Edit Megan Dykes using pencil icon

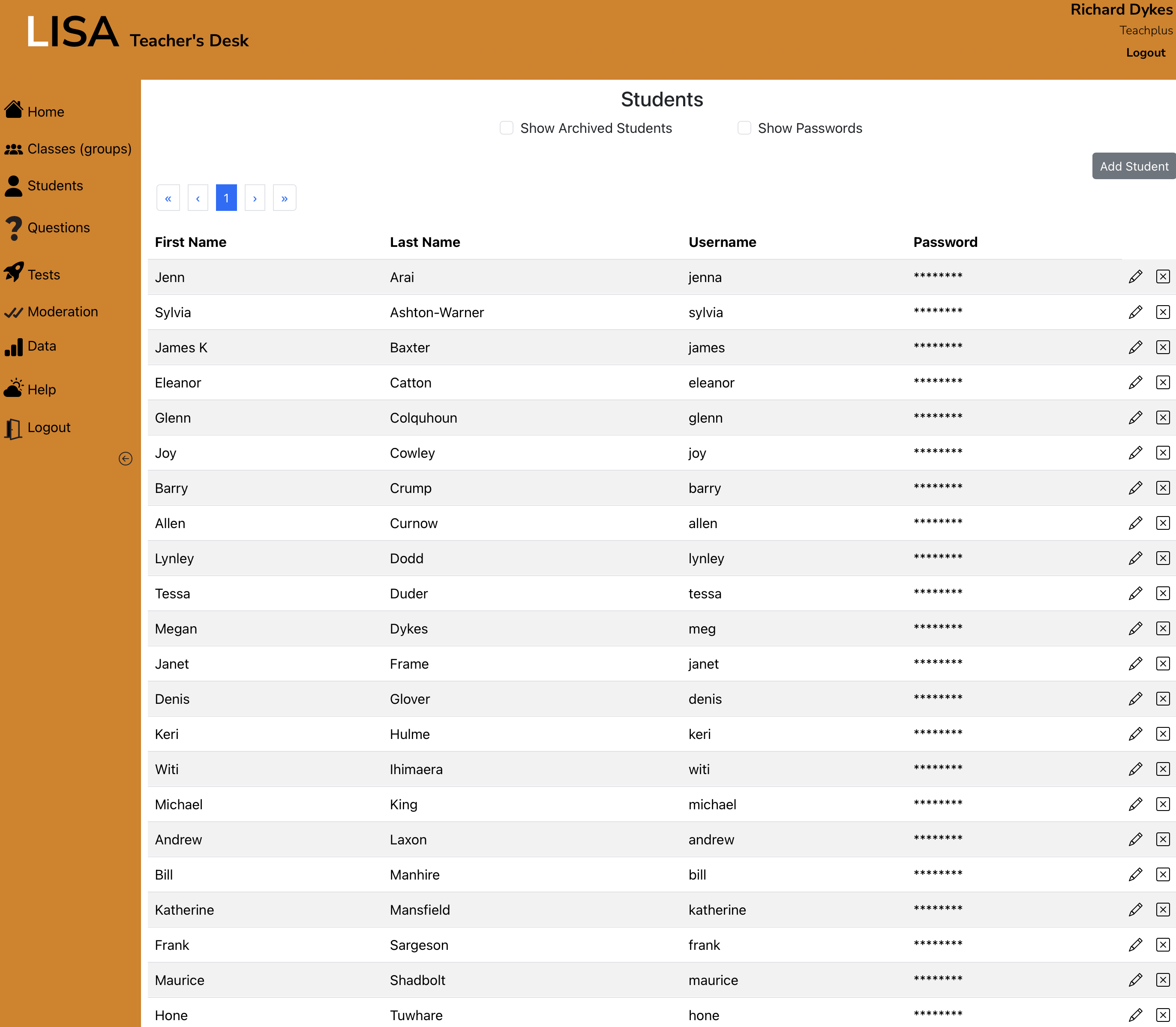coord(1135,629)
